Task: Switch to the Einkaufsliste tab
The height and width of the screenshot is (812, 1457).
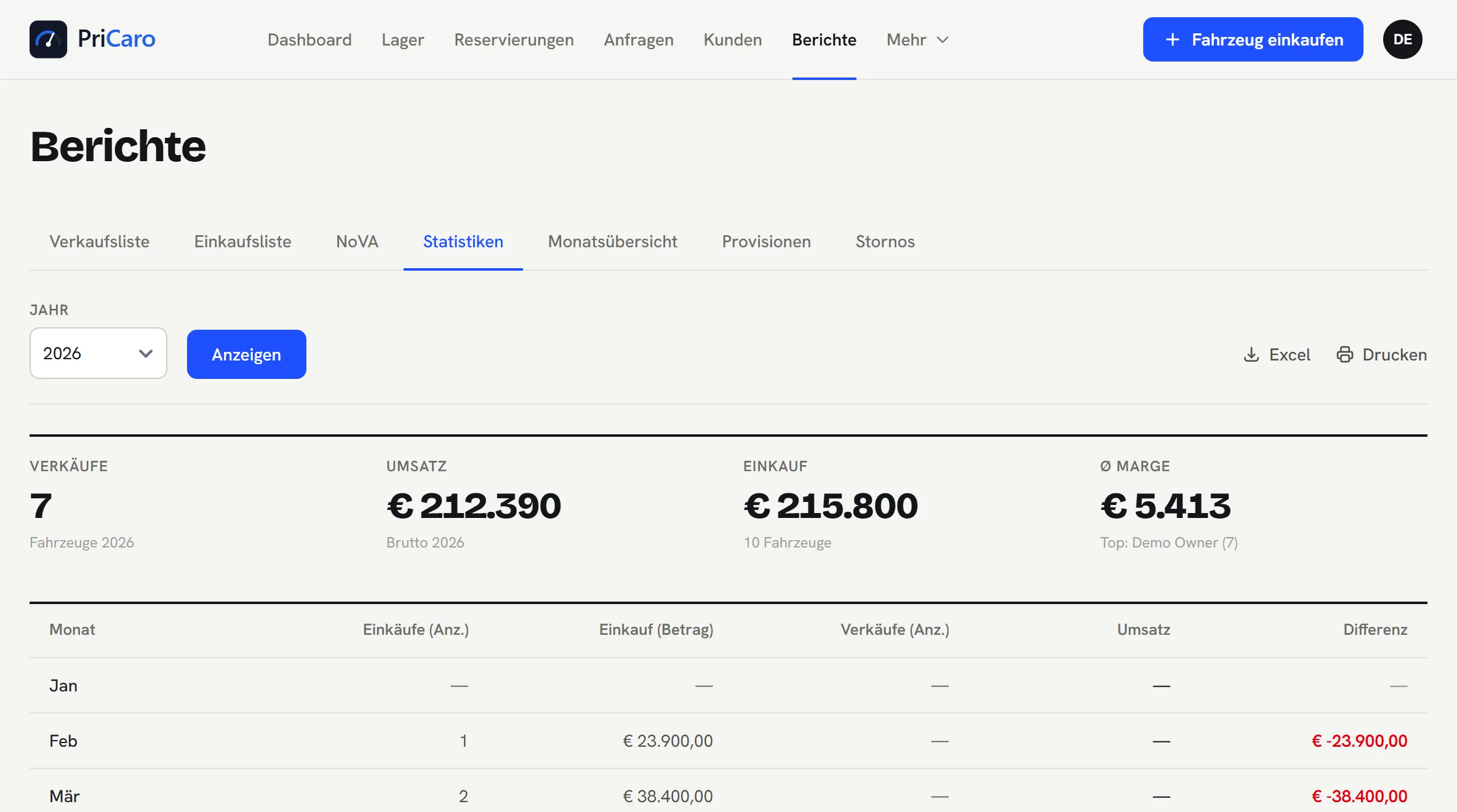Action: click(242, 241)
